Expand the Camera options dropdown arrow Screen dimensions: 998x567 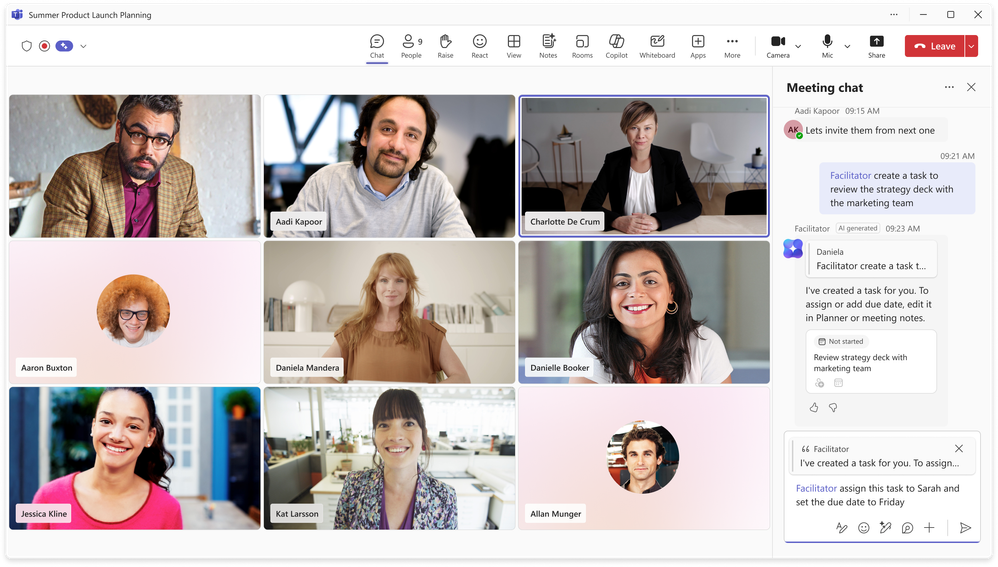[x=798, y=46]
